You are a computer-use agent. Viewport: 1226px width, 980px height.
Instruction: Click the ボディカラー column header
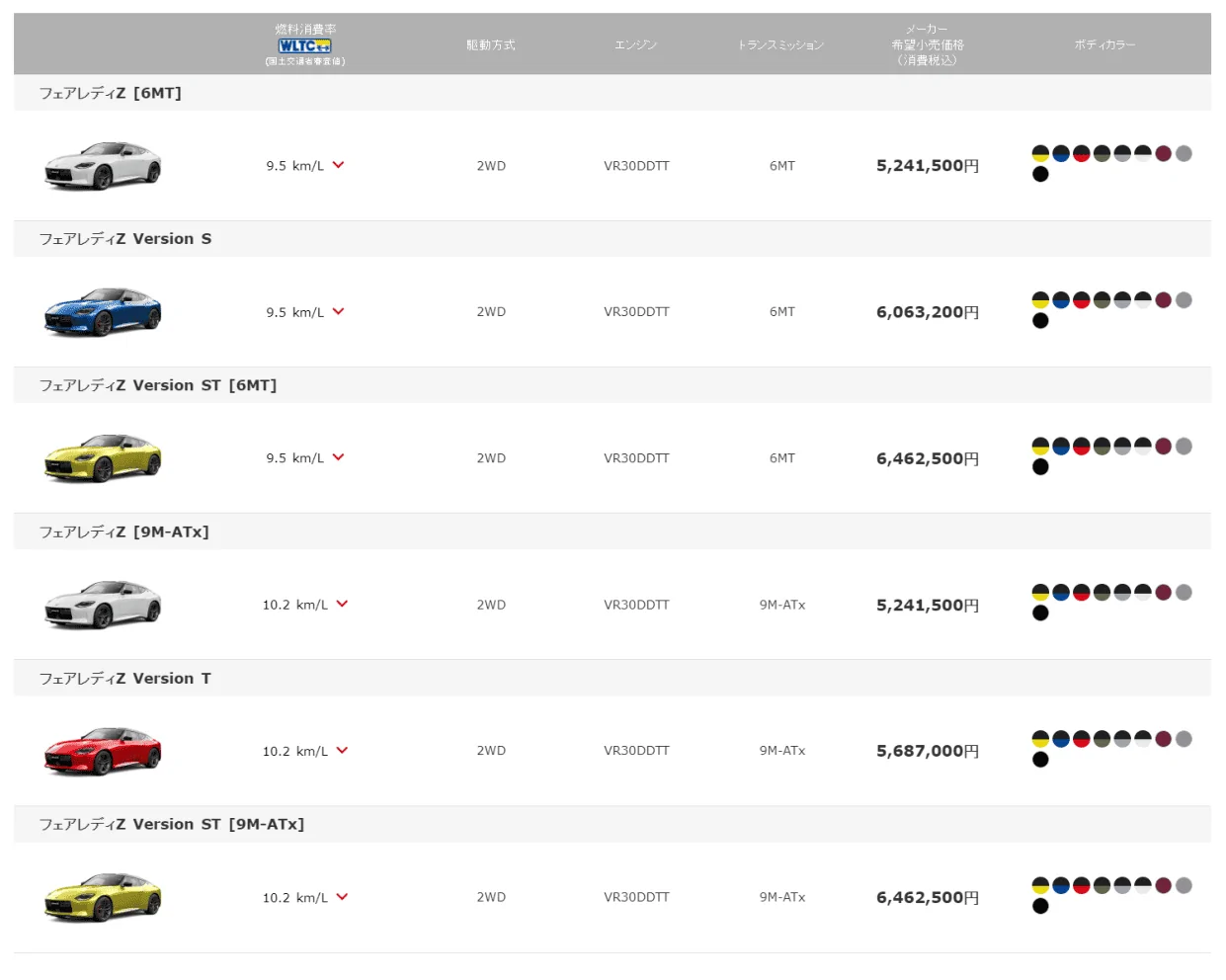coord(1104,44)
